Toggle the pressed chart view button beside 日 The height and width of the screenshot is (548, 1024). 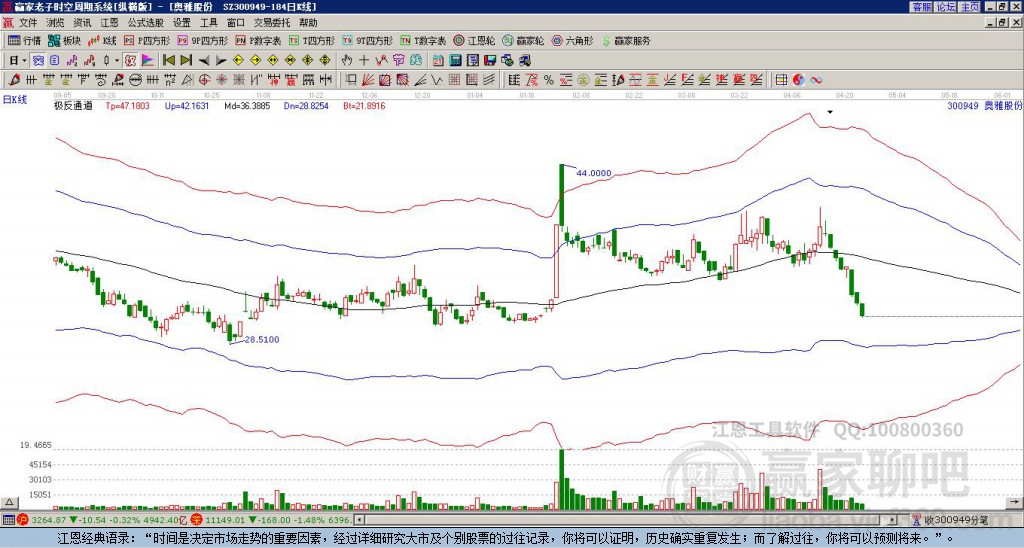(39, 61)
